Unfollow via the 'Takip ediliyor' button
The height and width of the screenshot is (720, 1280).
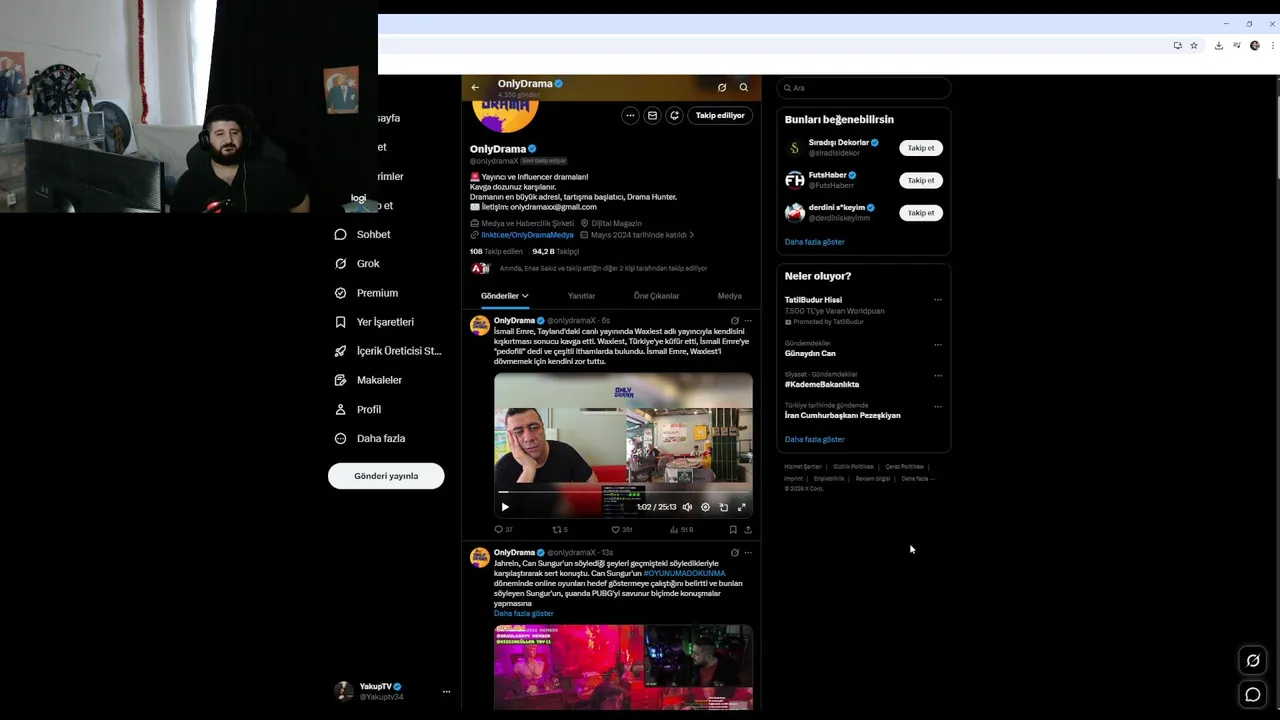[720, 116]
